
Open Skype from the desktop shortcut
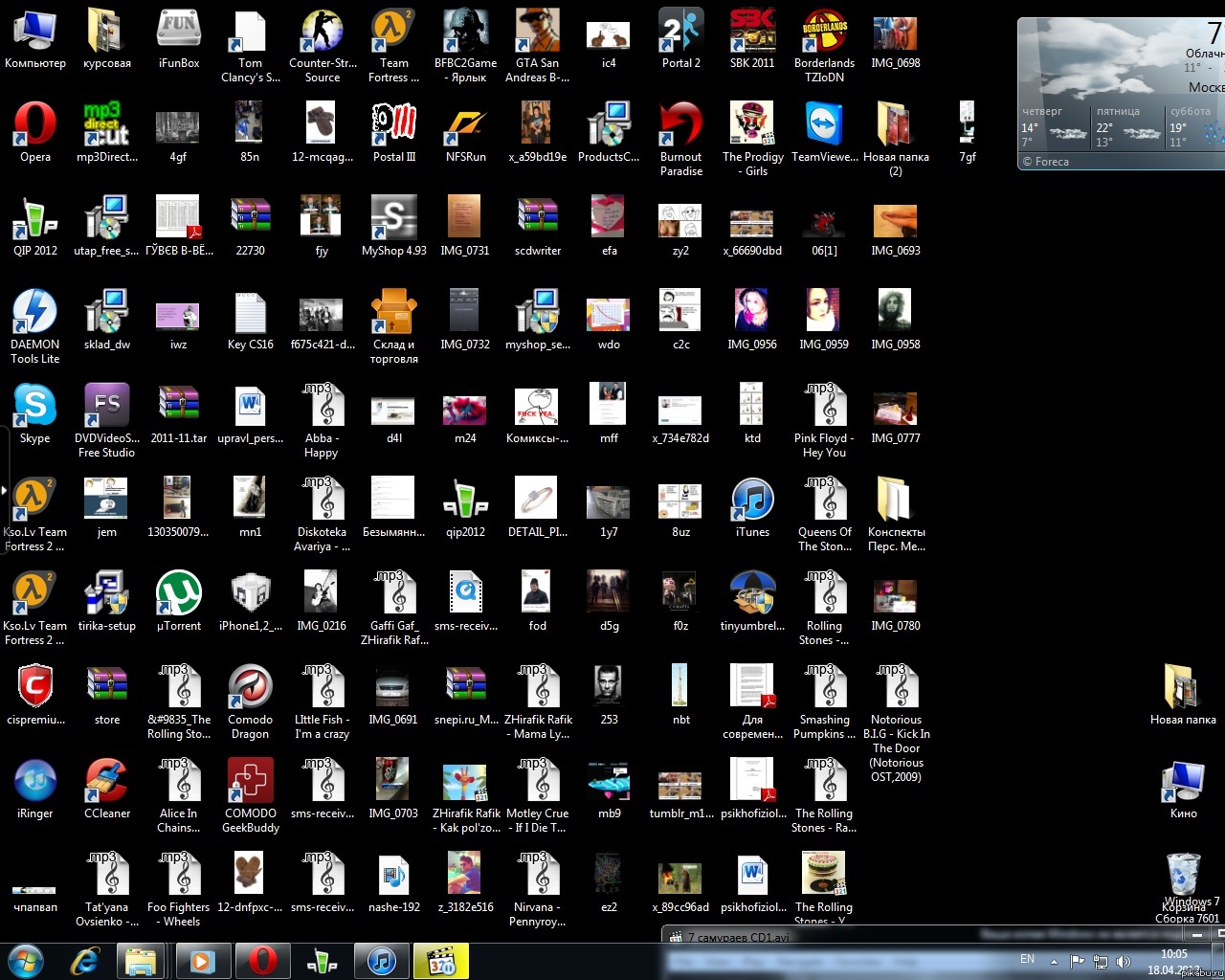pos(34,407)
